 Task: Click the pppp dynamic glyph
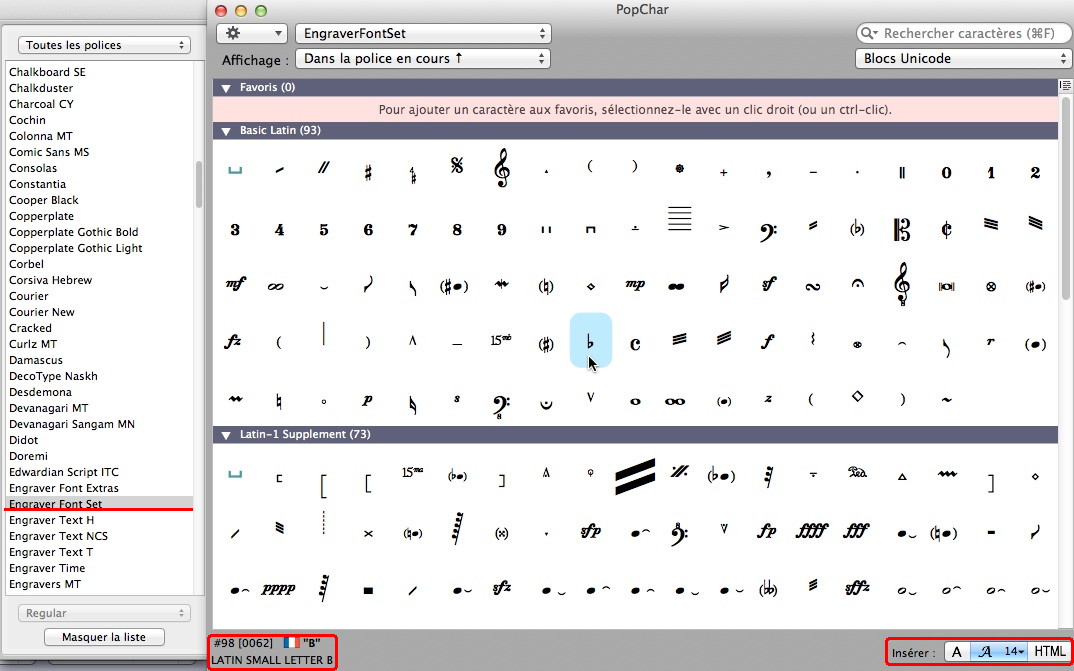[x=279, y=590]
